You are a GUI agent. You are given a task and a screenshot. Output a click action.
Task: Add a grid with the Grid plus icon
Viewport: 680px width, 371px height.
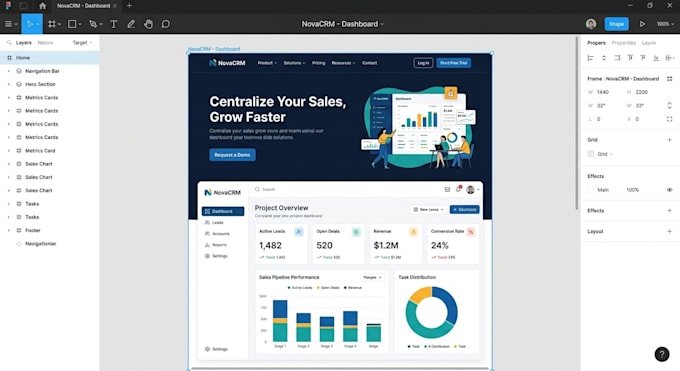point(670,140)
